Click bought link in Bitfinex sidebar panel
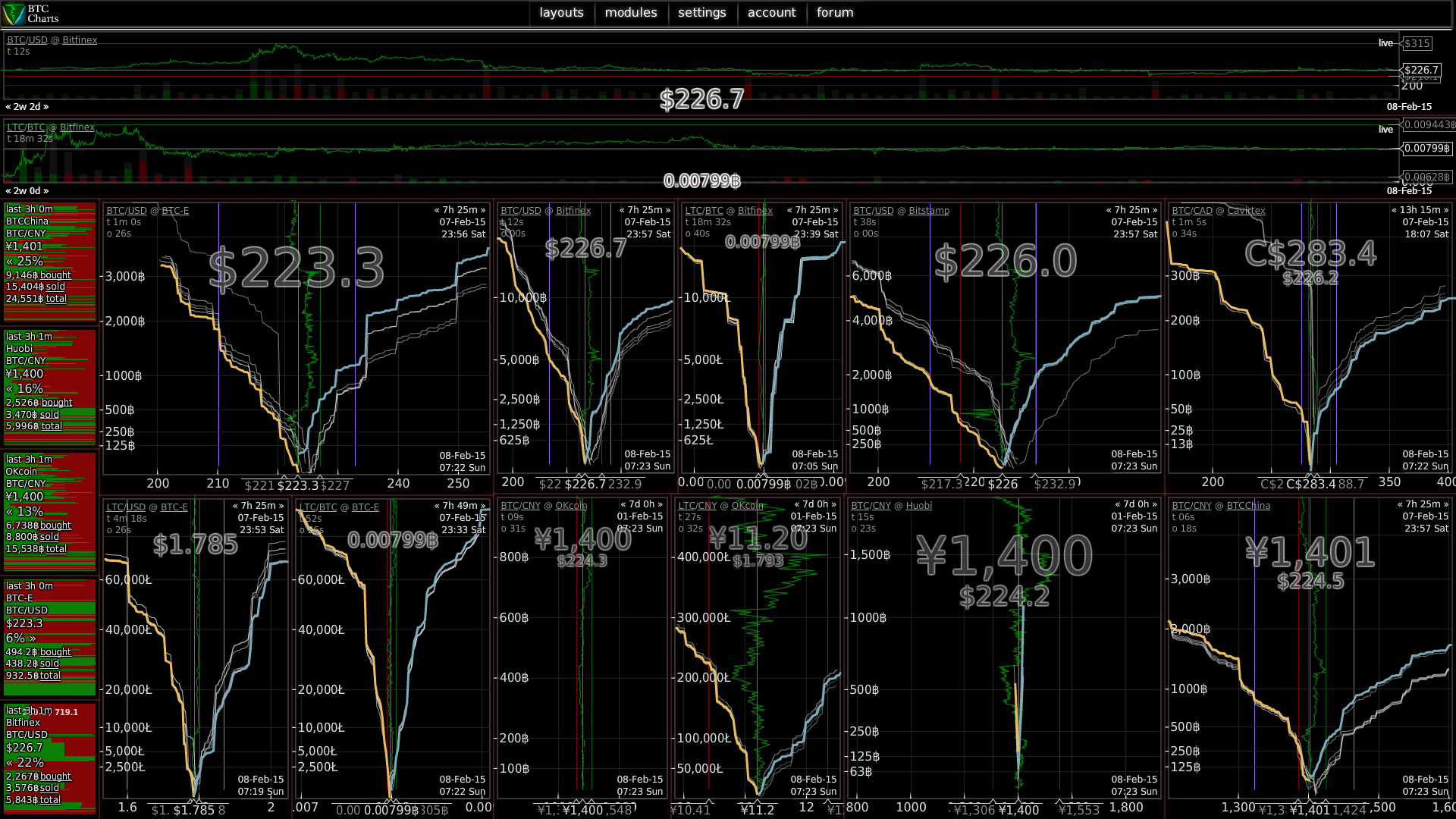This screenshot has height=819, width=1456. (x=55, y=777)
